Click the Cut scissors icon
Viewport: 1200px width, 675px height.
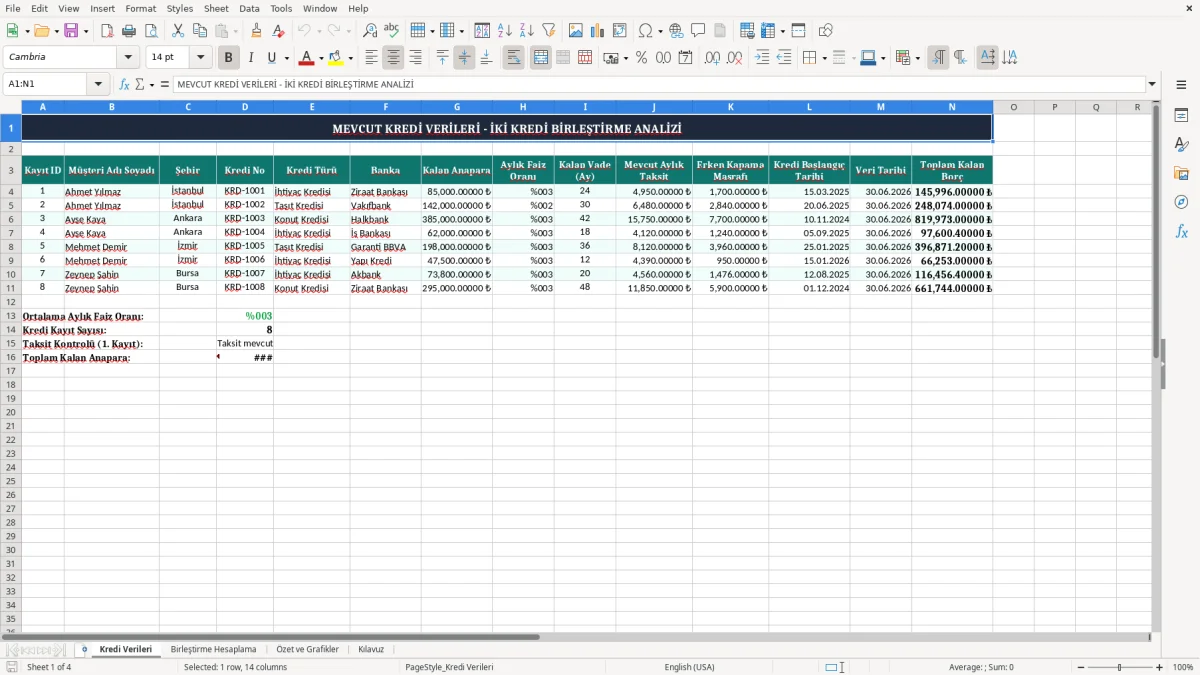pyautogui.click(x=178, y=31)
